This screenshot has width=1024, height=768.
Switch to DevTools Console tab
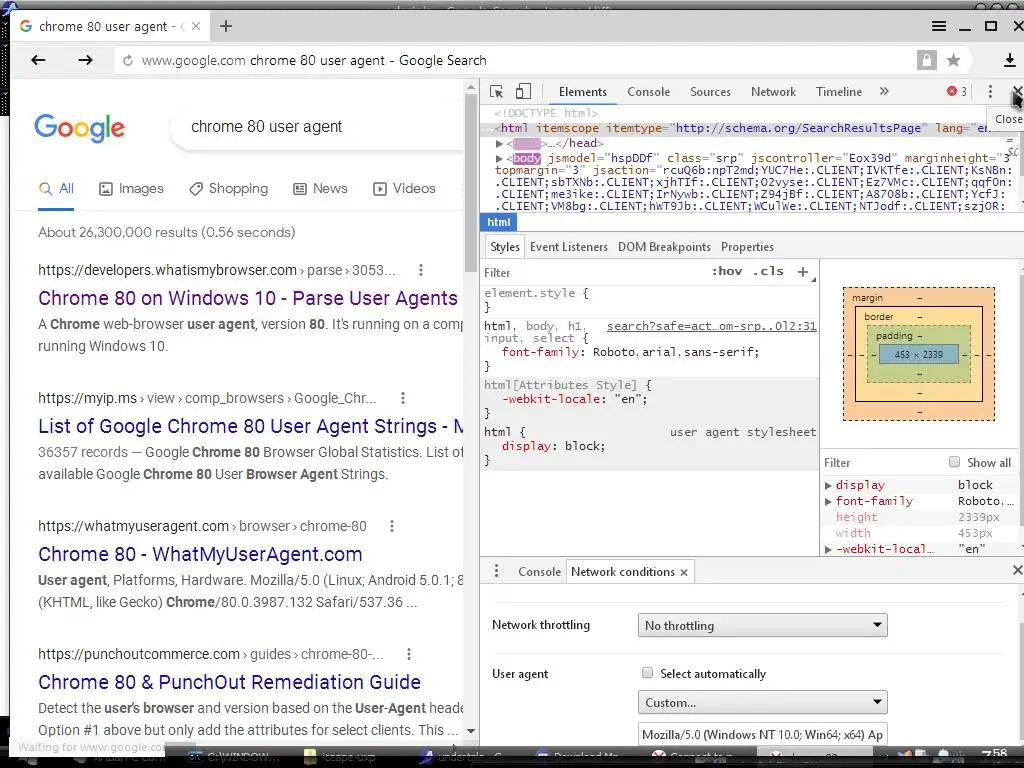pos(648,91)
